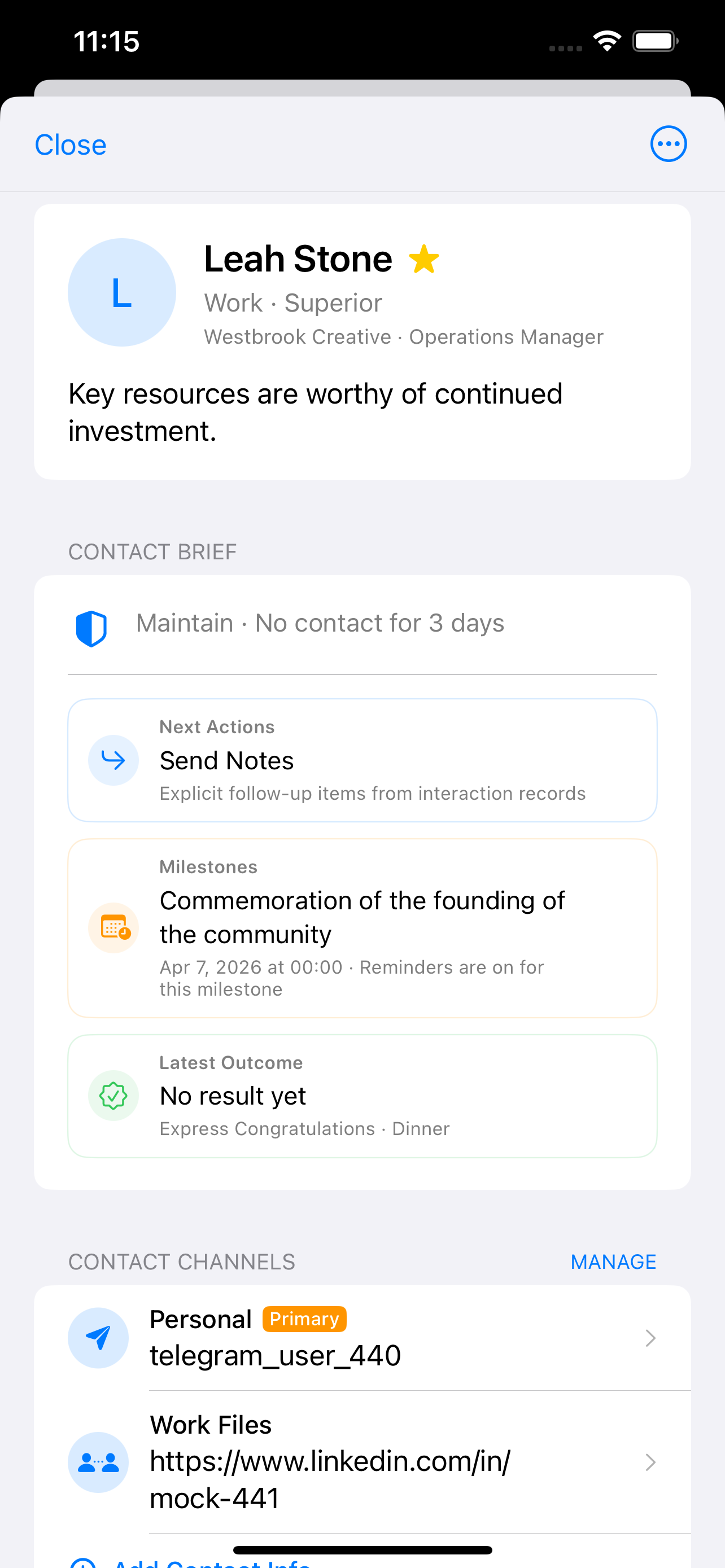Tap the yellow favorite star beside Leah Stone
The height and width of the screenshot is (1568, 725).
(x=423, y=259)
